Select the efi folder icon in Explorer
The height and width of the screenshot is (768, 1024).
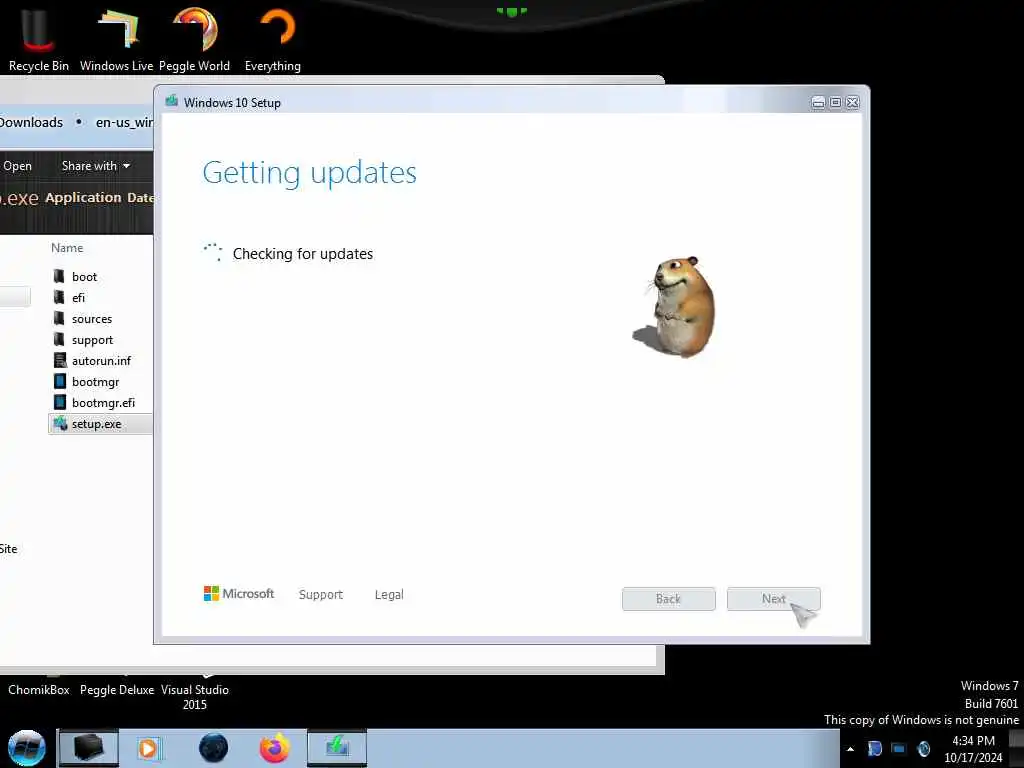(x=59, y=297)
